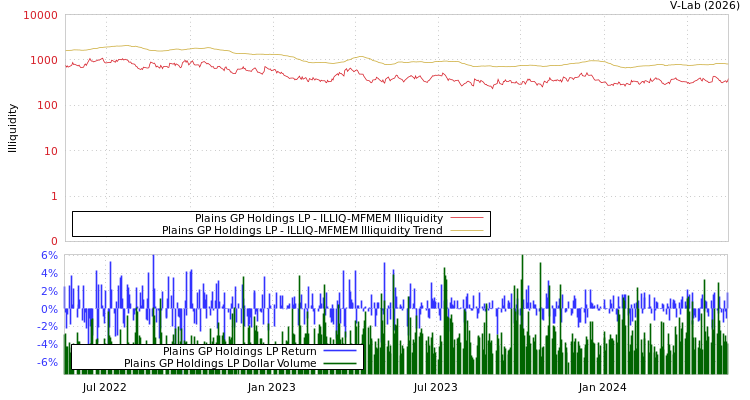Click the 1000 y-axis tick label
This screenshot has height=400, width=750.
click(43, 61)
